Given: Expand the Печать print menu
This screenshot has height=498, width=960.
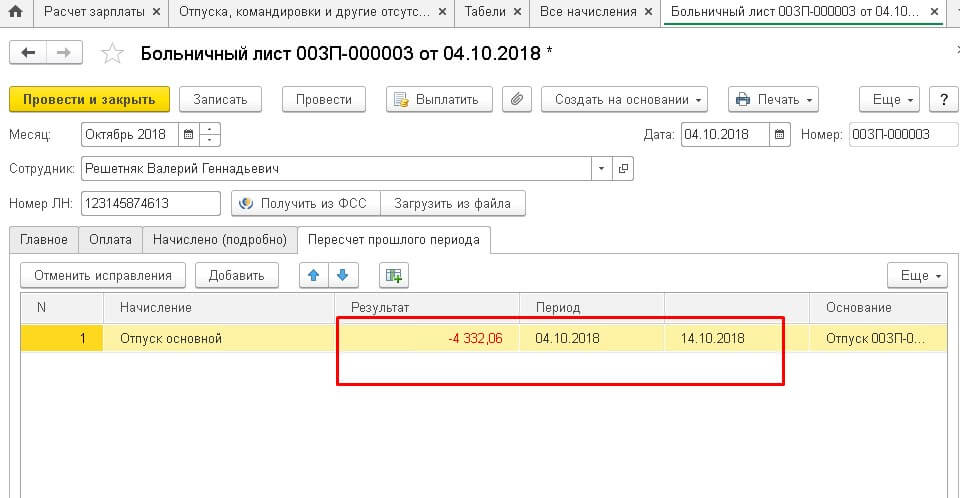Looking at the screenshot, I should click(x=773, y=99).
